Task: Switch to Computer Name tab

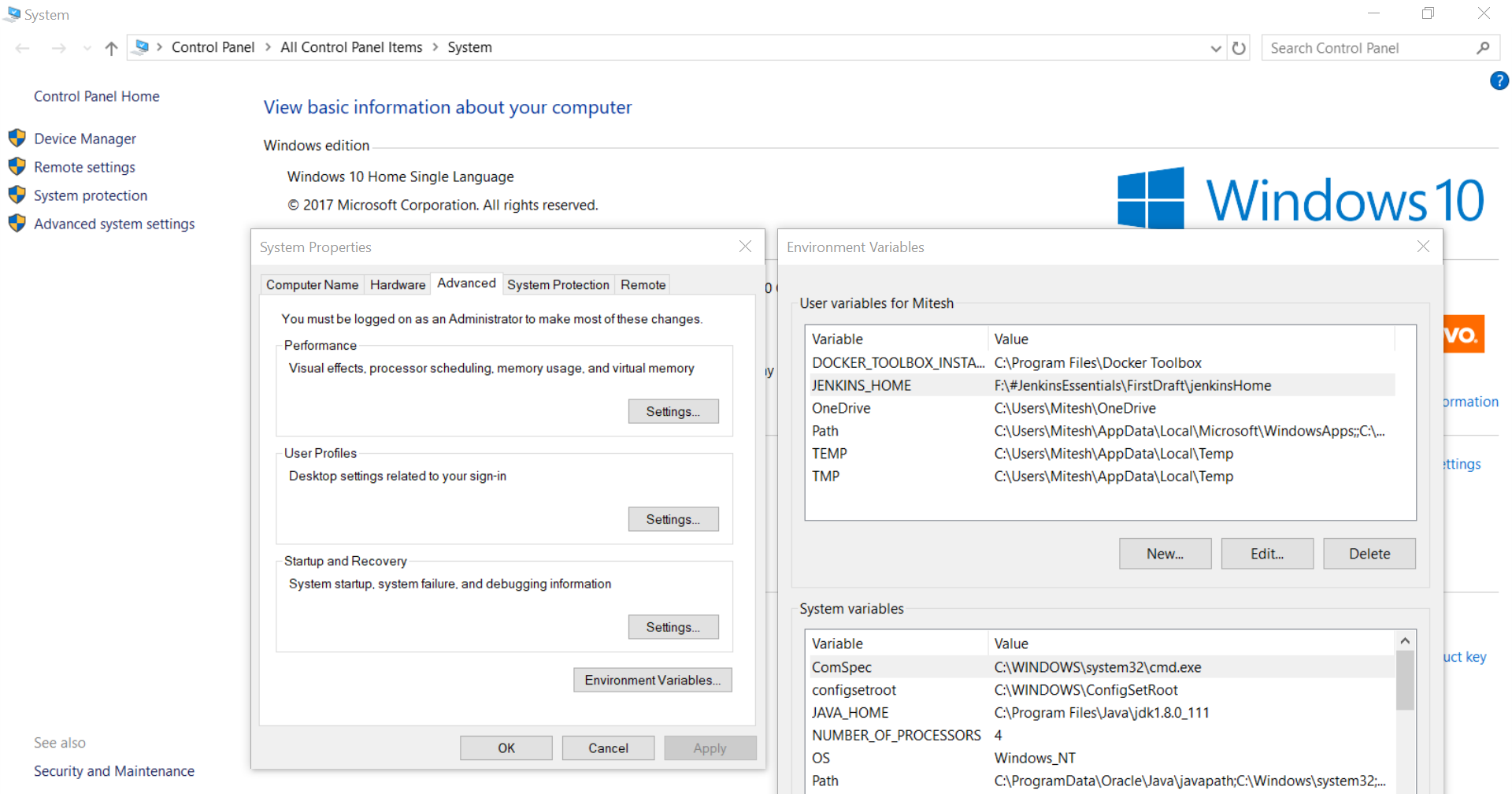Action: tap(312, 284)
